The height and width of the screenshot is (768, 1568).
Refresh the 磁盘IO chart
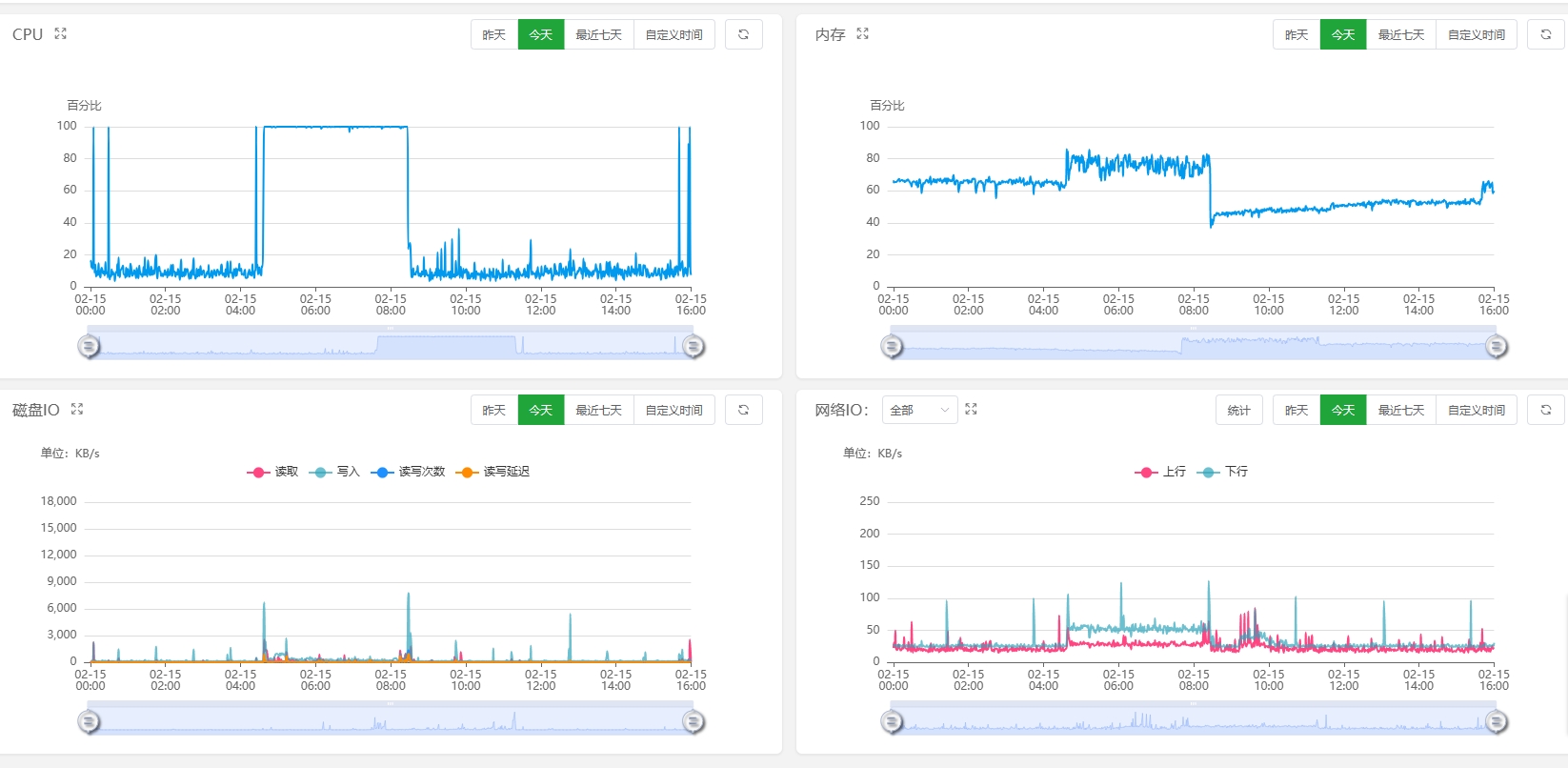744,410
